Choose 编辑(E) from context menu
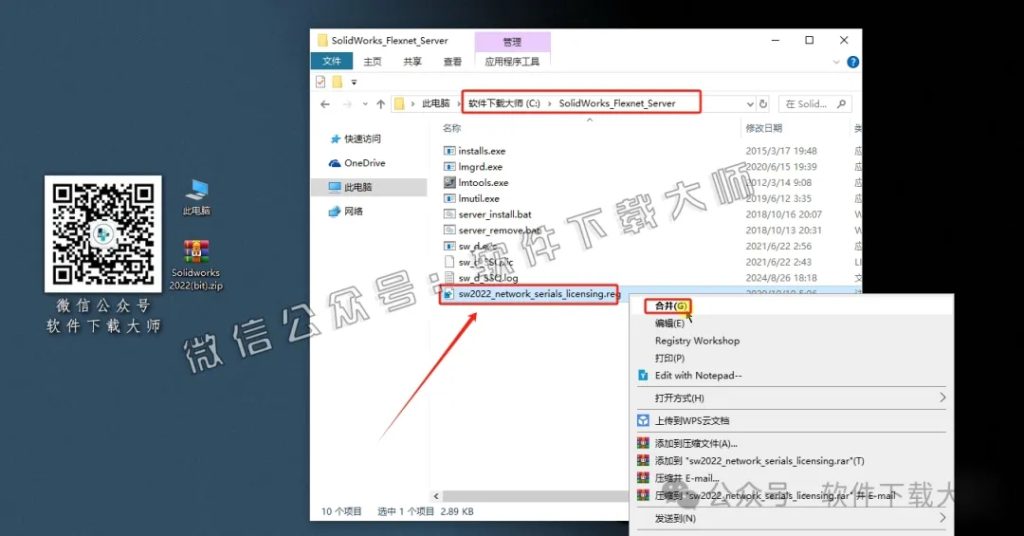 [x=669, y=323]
